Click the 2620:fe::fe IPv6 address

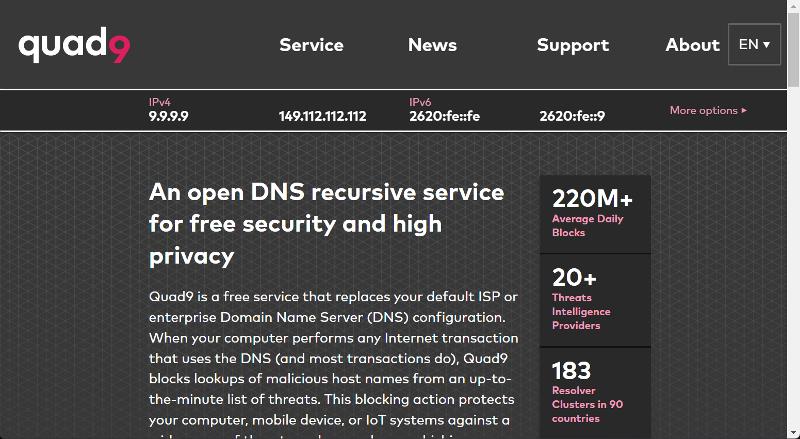[444, 116]
